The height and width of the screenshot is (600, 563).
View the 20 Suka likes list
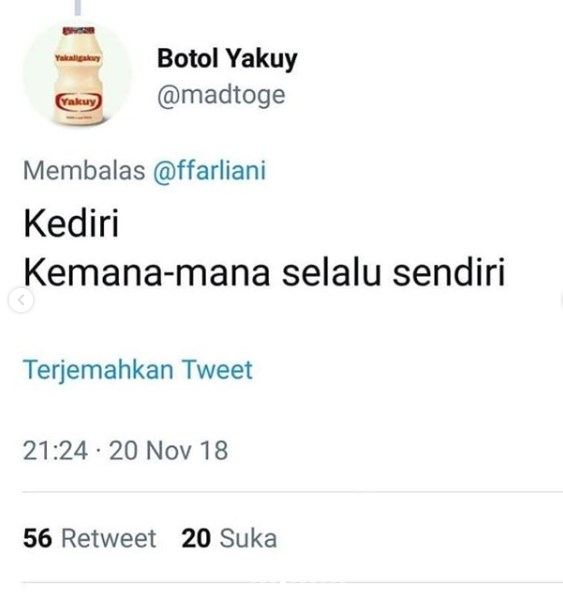click(229, 538)
